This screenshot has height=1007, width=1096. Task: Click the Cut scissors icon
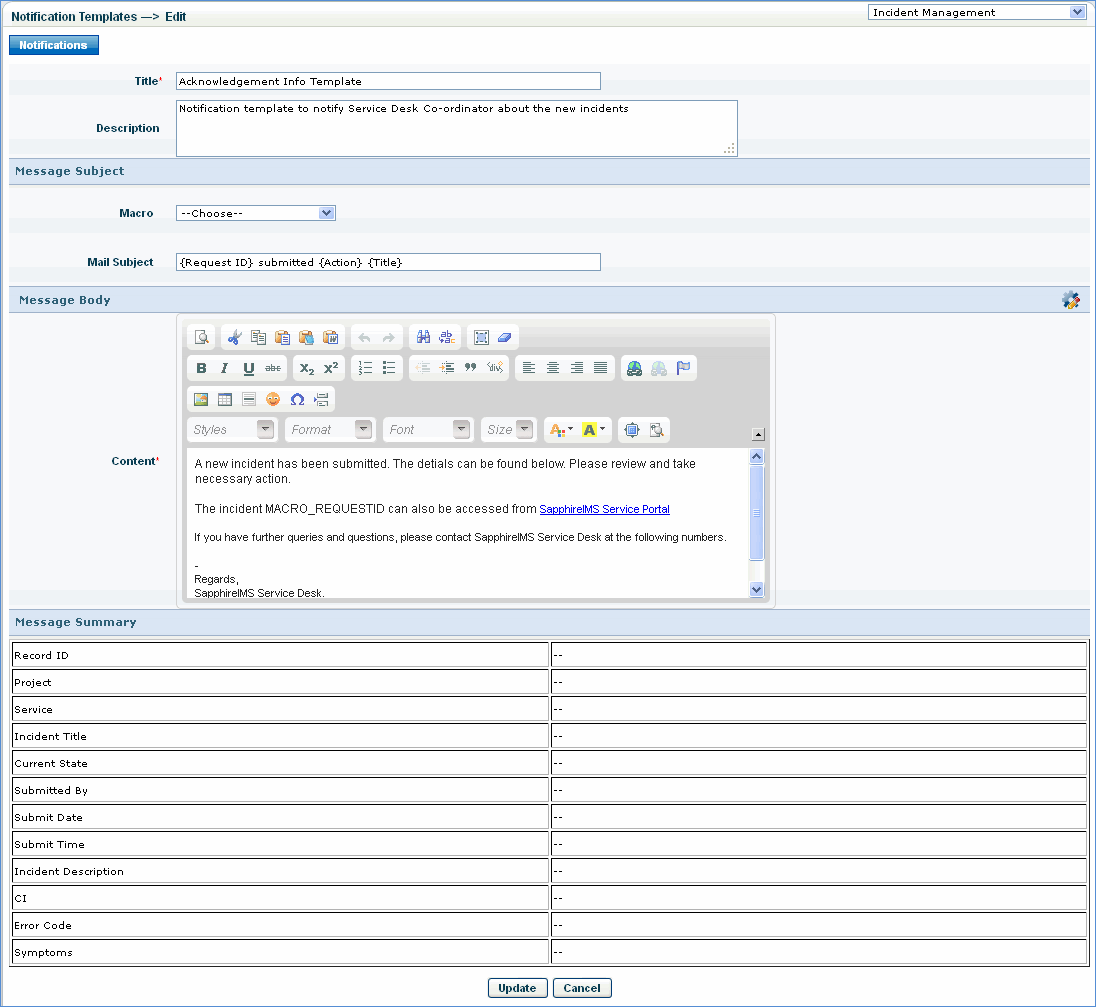pos(235,337)
